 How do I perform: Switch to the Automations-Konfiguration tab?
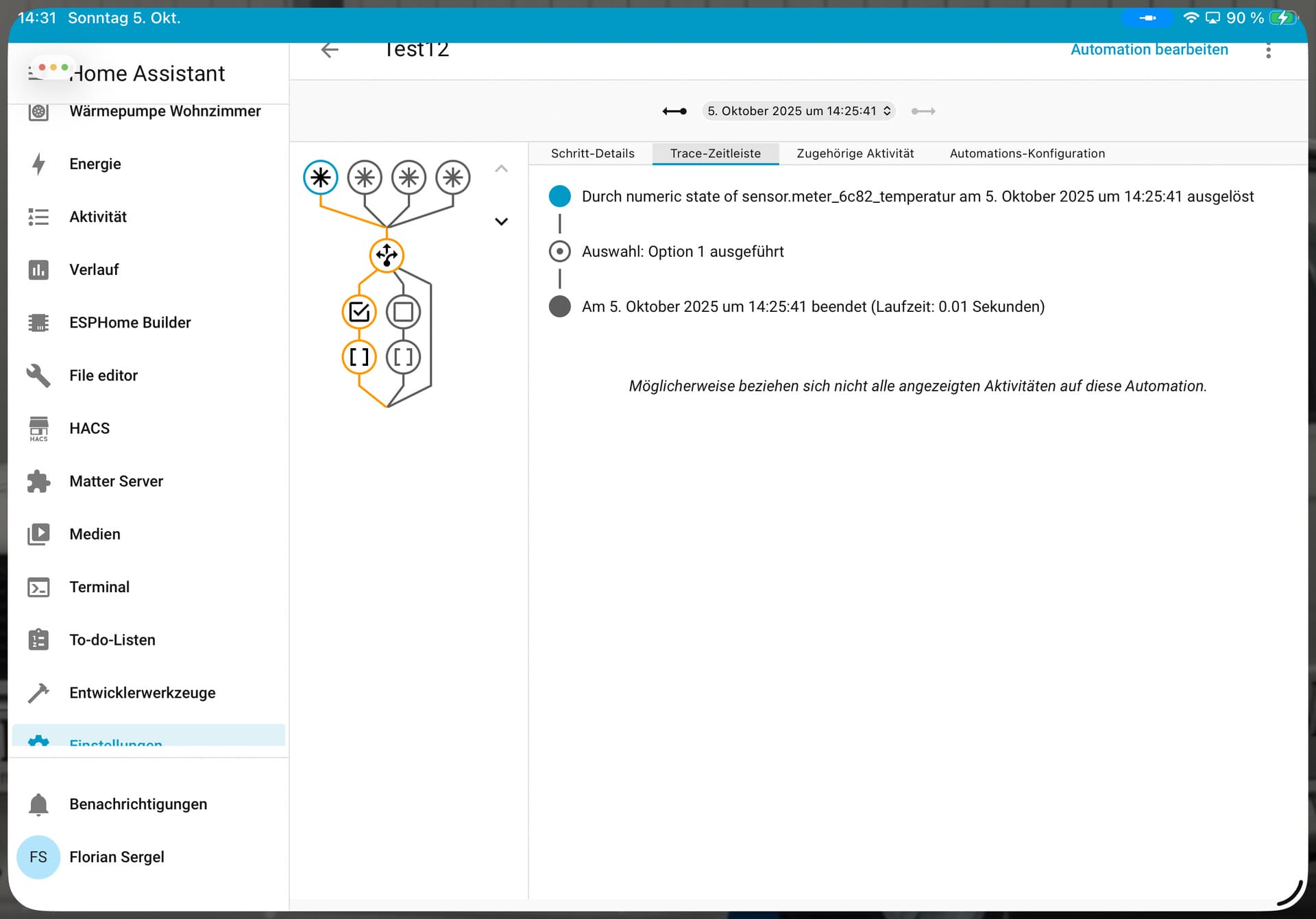[x=1027, y=154]
